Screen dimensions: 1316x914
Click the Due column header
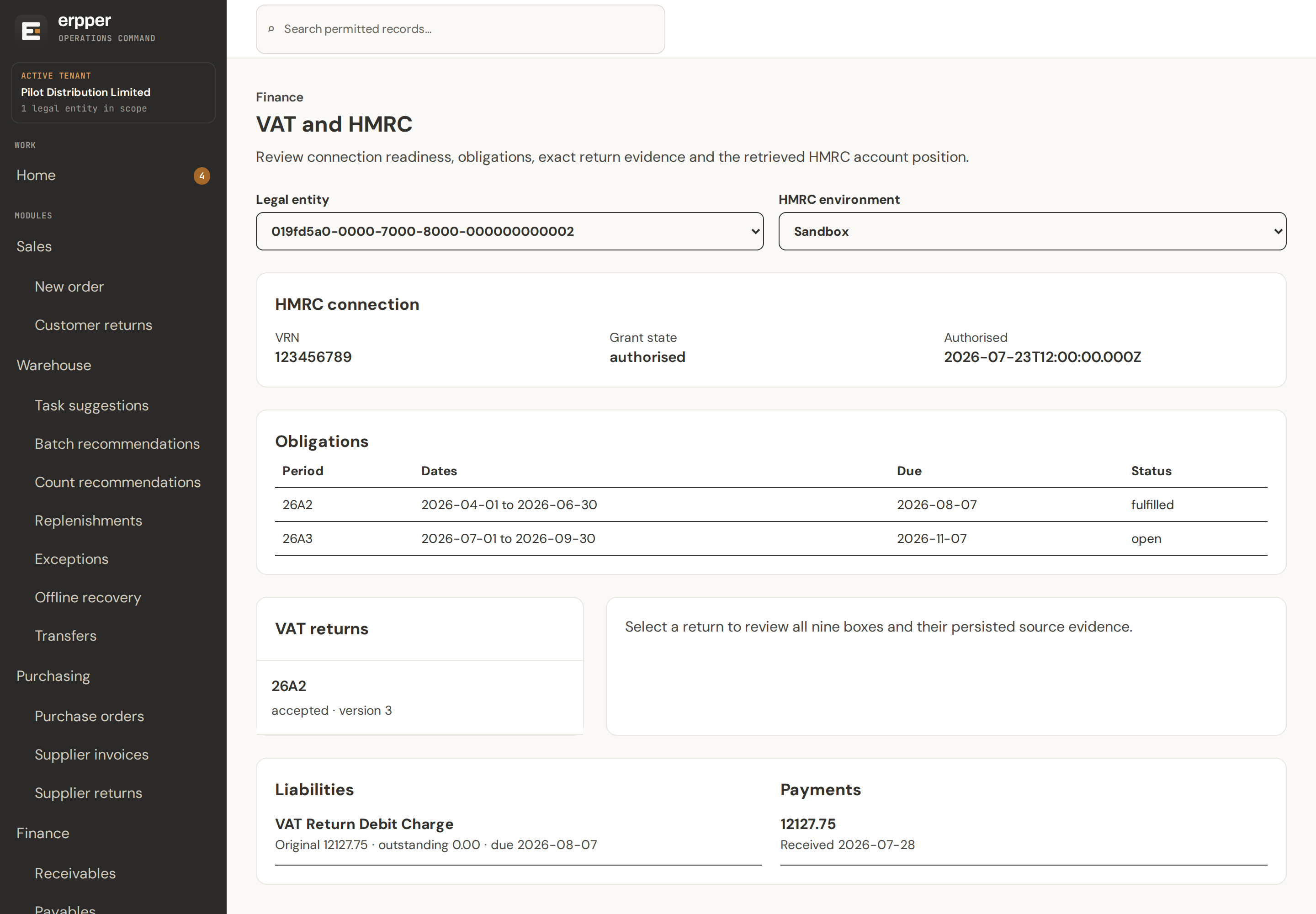pyautogui.click(x=909, y=471)
